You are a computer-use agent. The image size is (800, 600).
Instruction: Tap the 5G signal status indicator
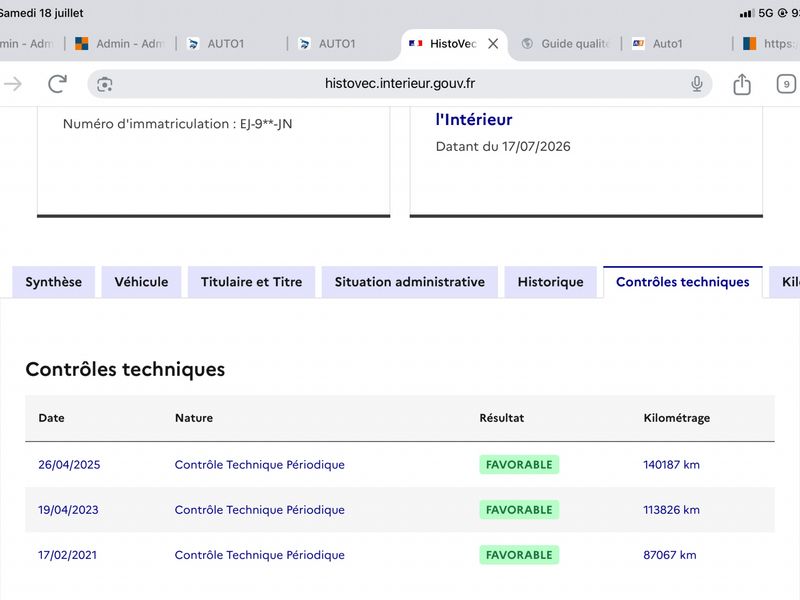(765, 13)
